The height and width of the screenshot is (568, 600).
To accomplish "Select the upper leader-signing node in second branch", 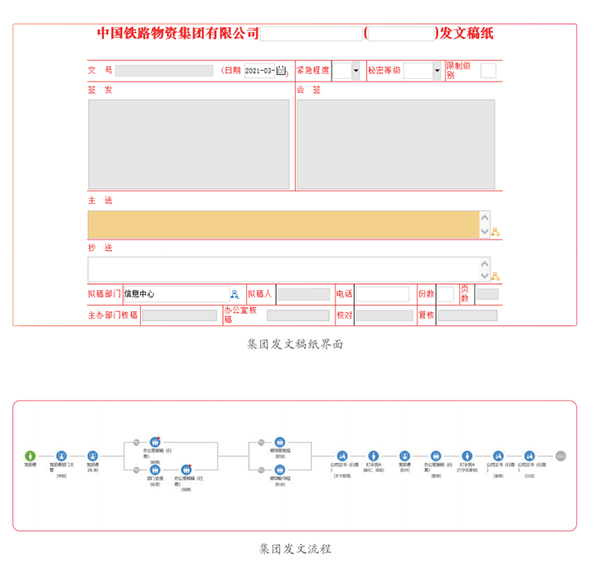I will tap(280, 442).
